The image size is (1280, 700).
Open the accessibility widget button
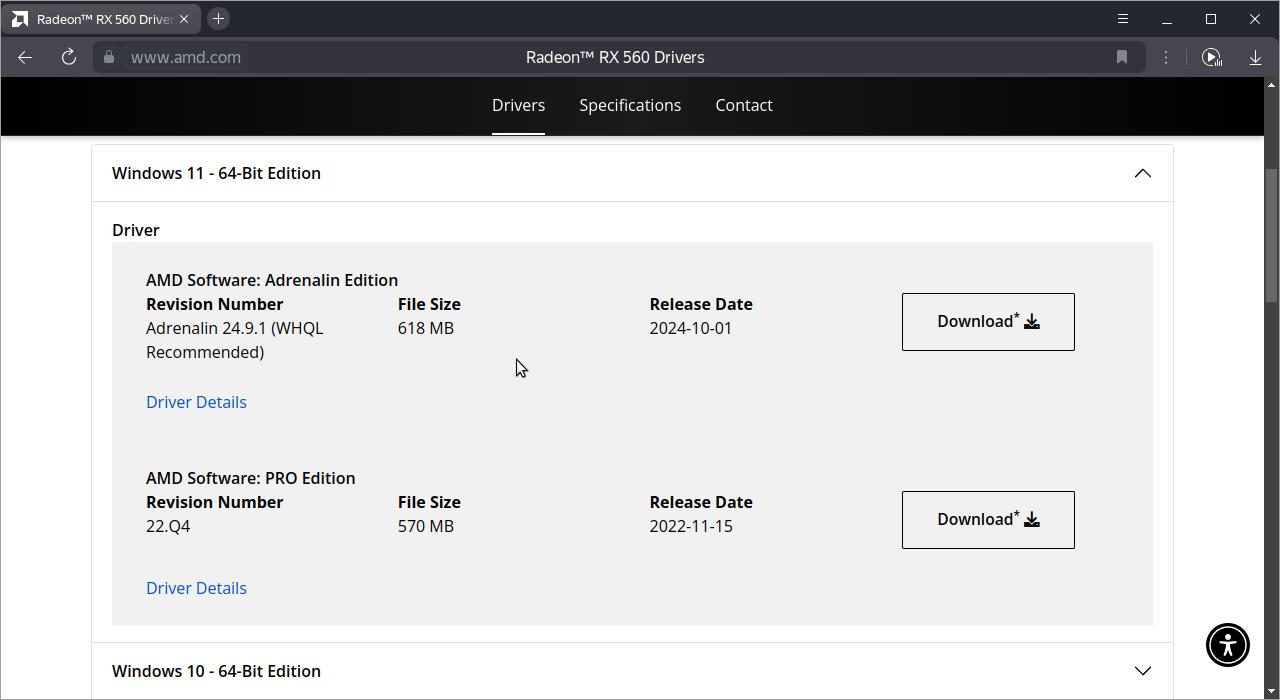pyautogui.click(x=1227, y=644)
